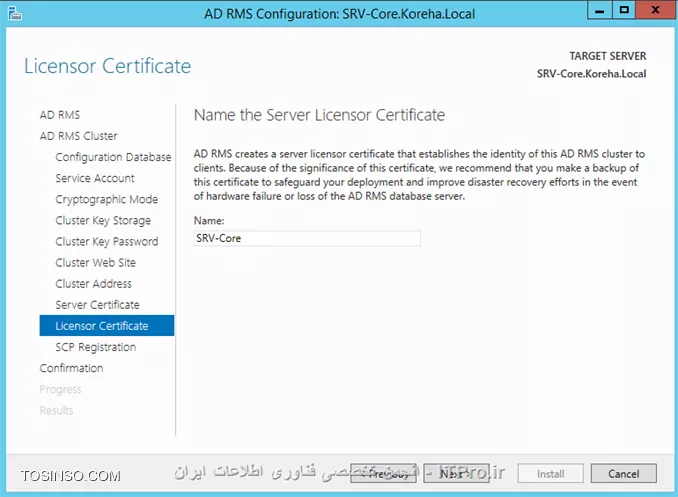
Task: Click the Next button
Action: click(456, 474)
